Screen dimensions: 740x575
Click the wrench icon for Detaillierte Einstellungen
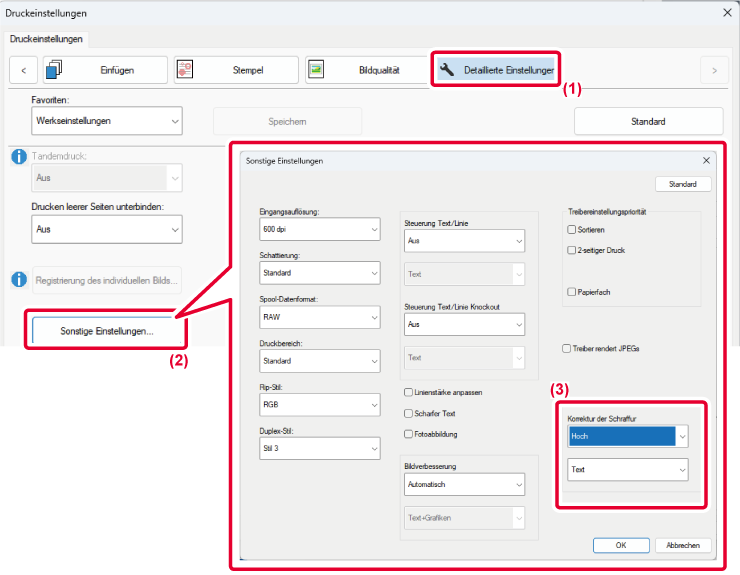[447, 70]
